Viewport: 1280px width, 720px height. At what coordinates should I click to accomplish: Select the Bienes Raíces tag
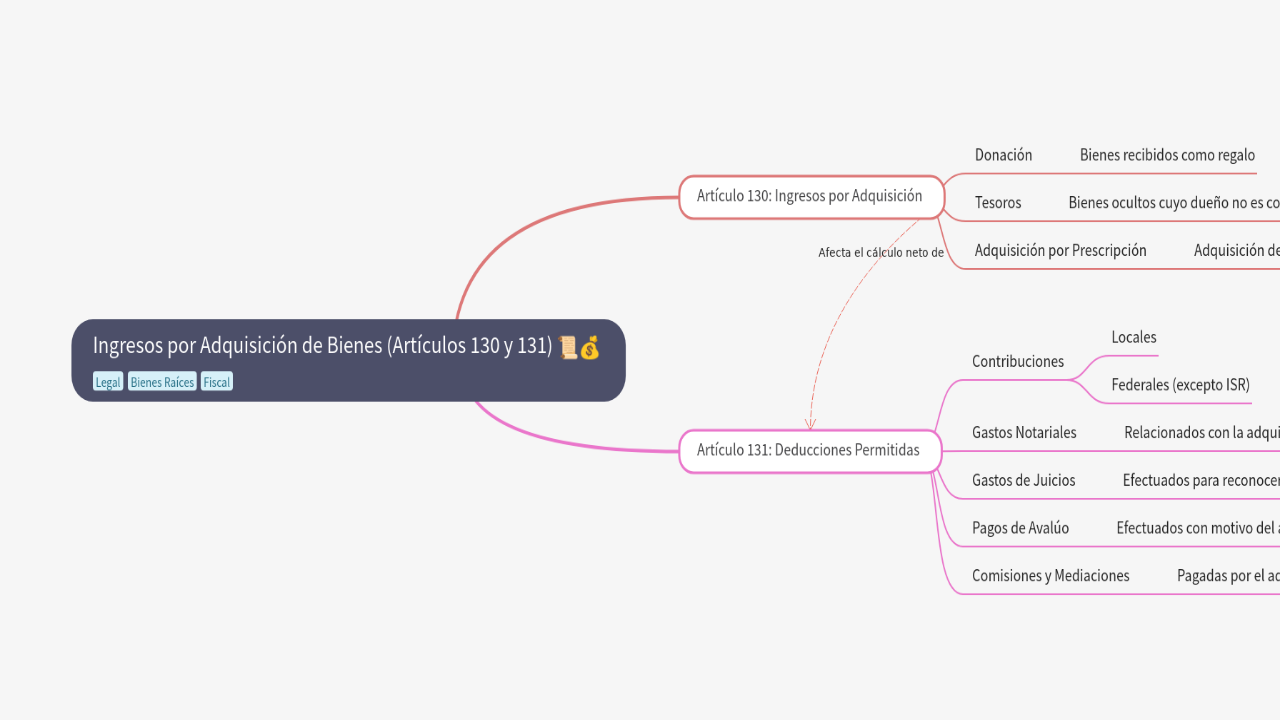click(x=162, y=382)
